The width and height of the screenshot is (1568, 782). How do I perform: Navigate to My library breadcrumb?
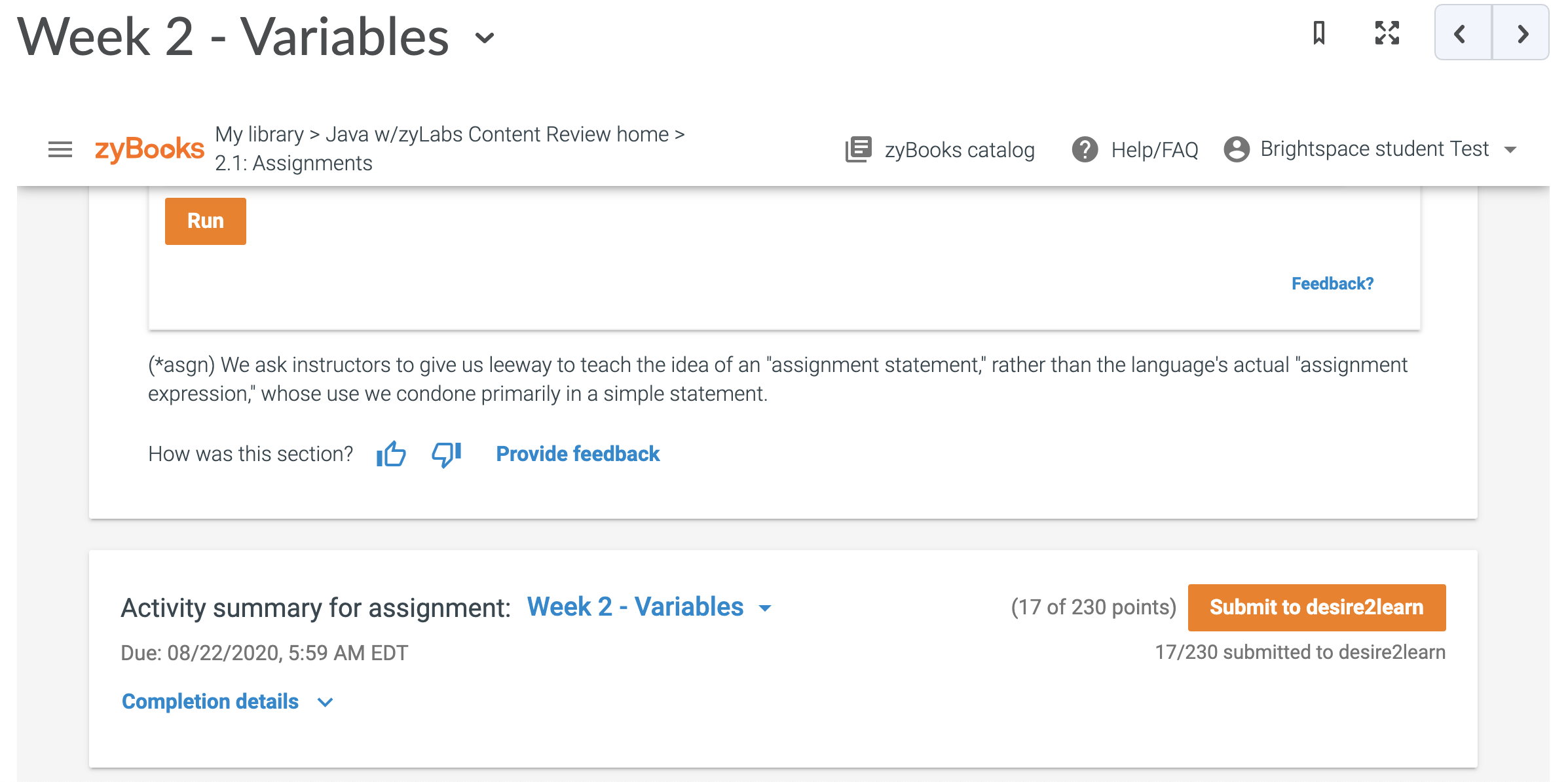click(259, 134)
